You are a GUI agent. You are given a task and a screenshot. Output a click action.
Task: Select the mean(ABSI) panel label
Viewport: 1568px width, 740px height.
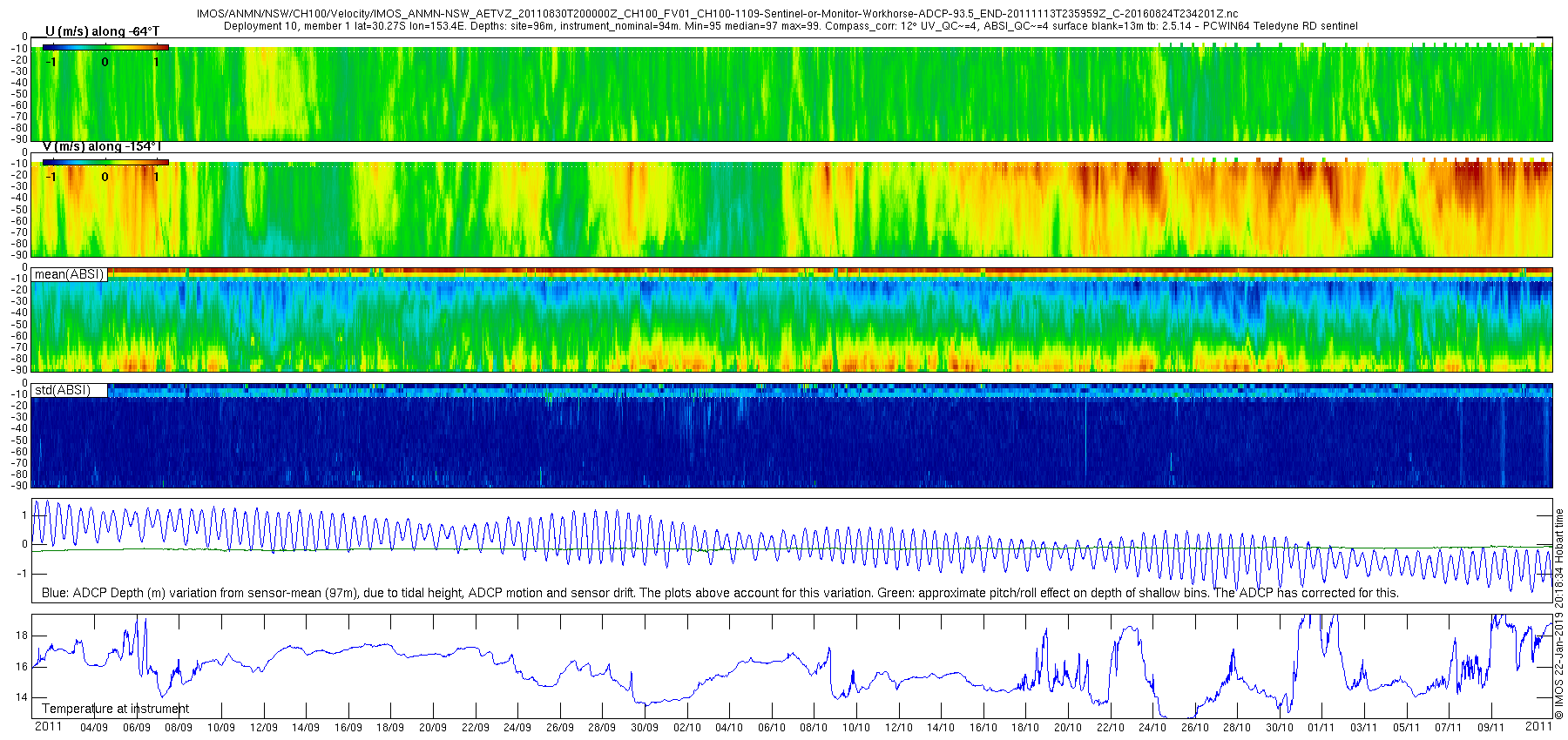[70, 274]
